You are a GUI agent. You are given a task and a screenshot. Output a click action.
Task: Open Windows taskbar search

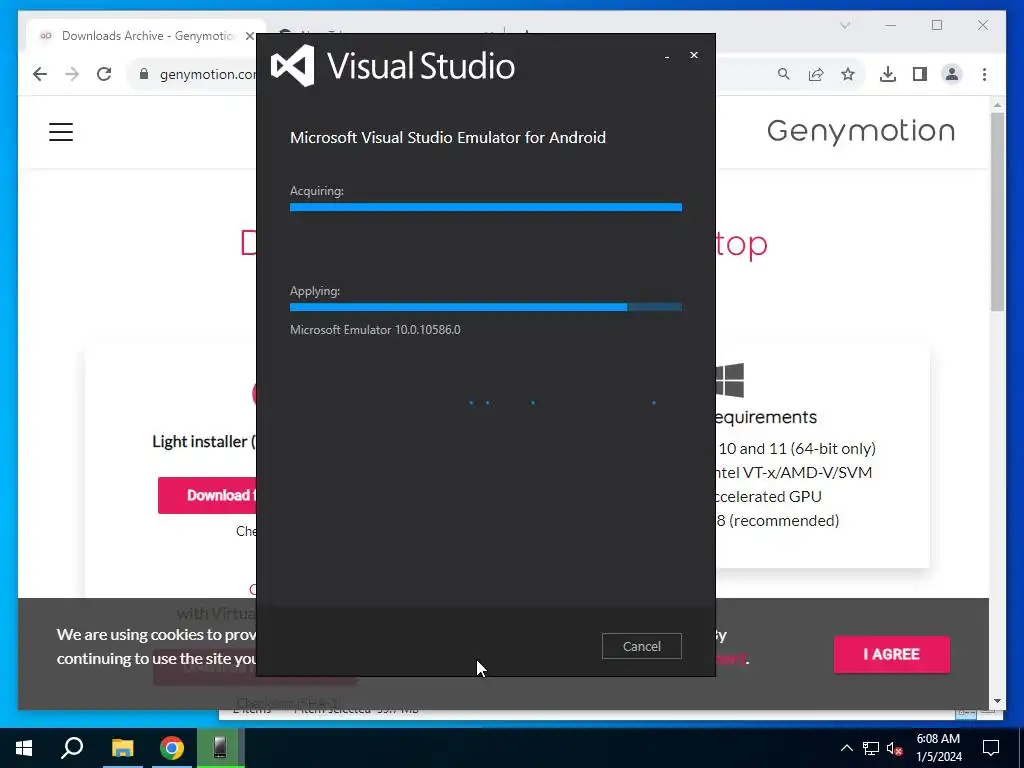pyautogui.click(x=72, y=748)
